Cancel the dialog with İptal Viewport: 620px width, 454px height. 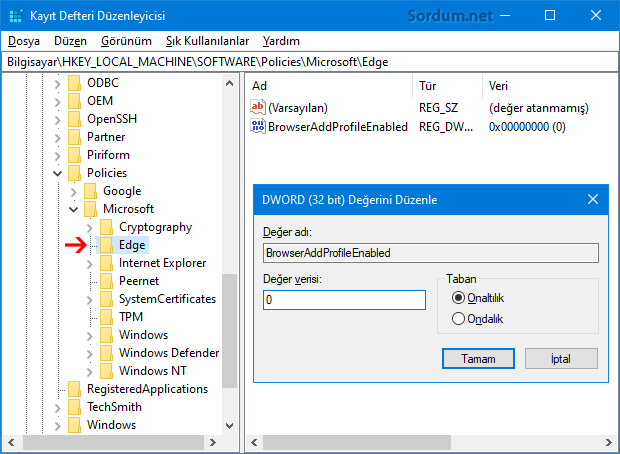click(x=561, y=359)
